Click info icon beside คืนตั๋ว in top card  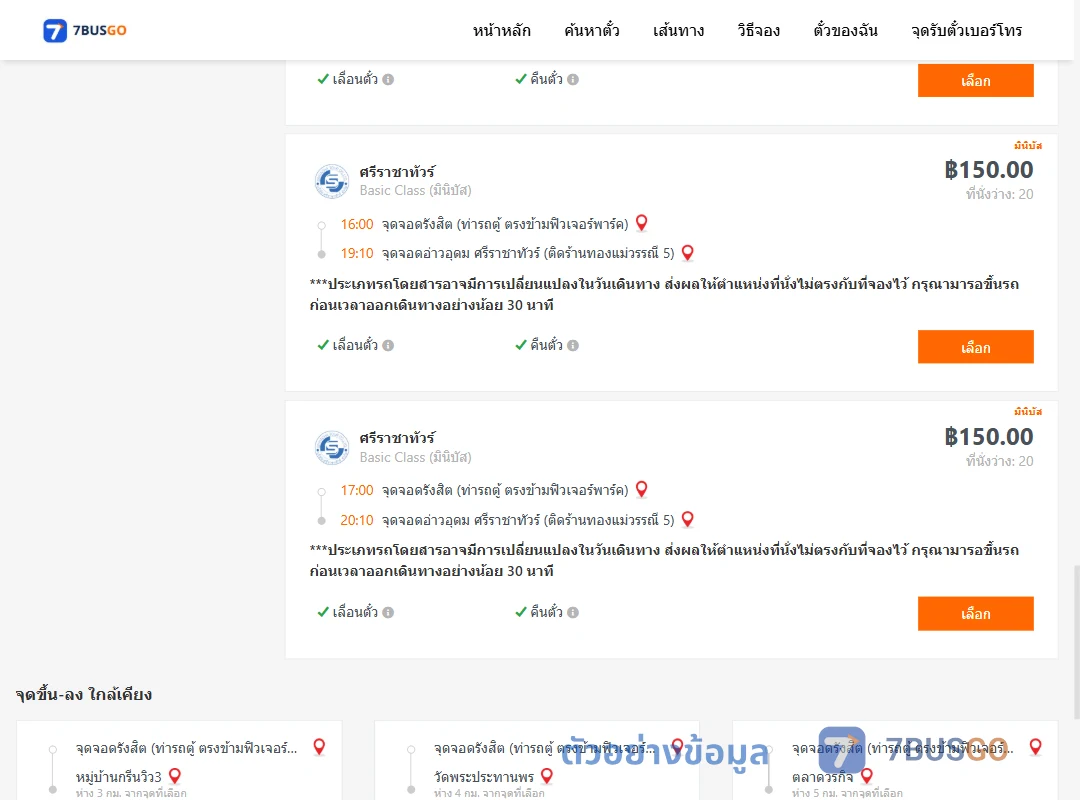[573, 79]
